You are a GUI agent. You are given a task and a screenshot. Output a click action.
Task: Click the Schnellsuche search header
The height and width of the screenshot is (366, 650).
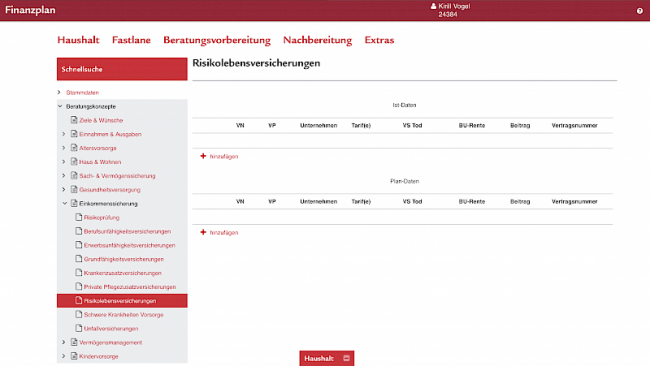(122, 69)
